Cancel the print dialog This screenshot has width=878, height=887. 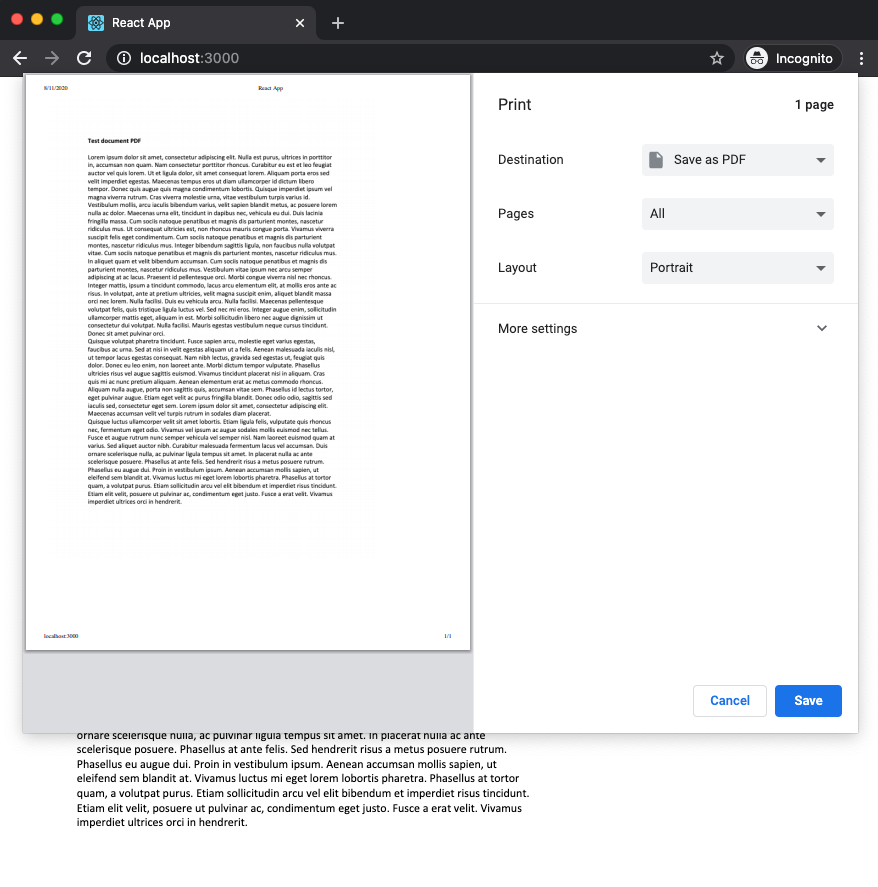coord(729,700)
